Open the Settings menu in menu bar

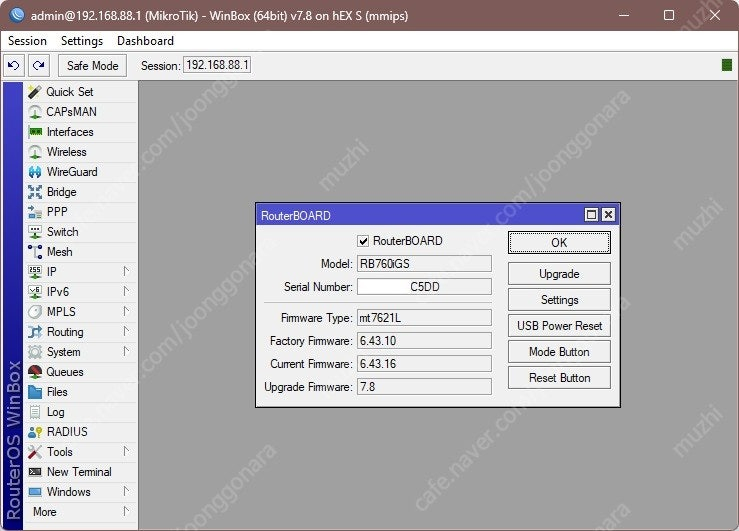pyautogui.click(x=82, y=41)
